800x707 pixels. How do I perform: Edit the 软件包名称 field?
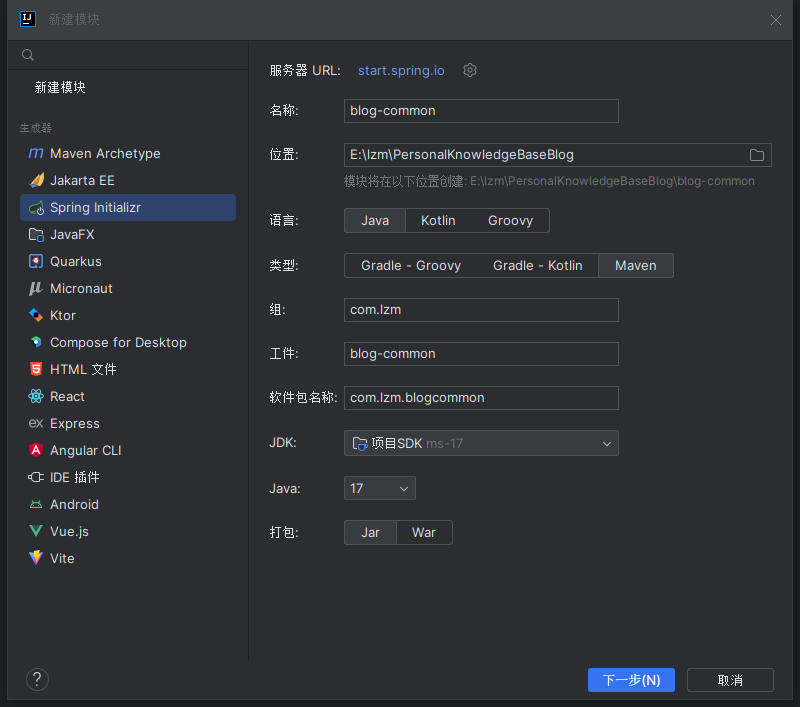tap(481, 397)
